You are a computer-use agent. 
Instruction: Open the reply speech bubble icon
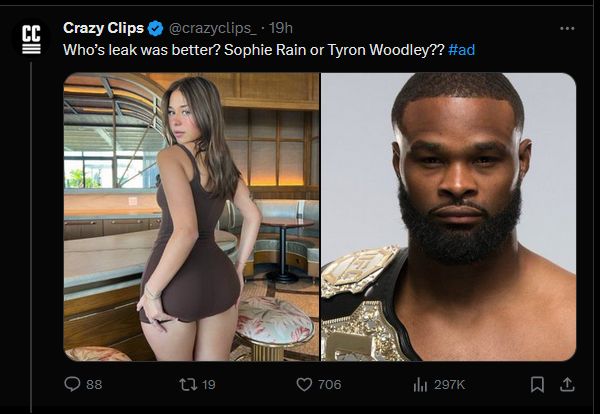(72, 384)
